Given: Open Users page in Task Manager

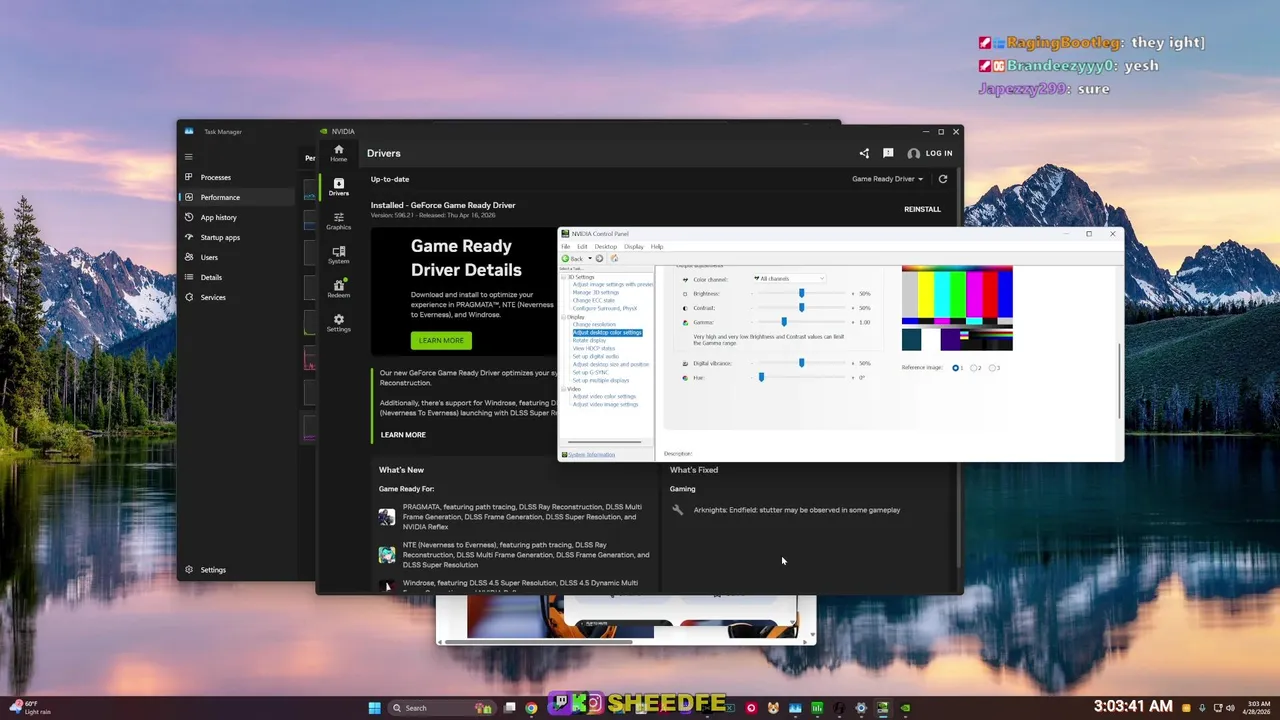Looking at the screenshot, I should click(238, 257).
